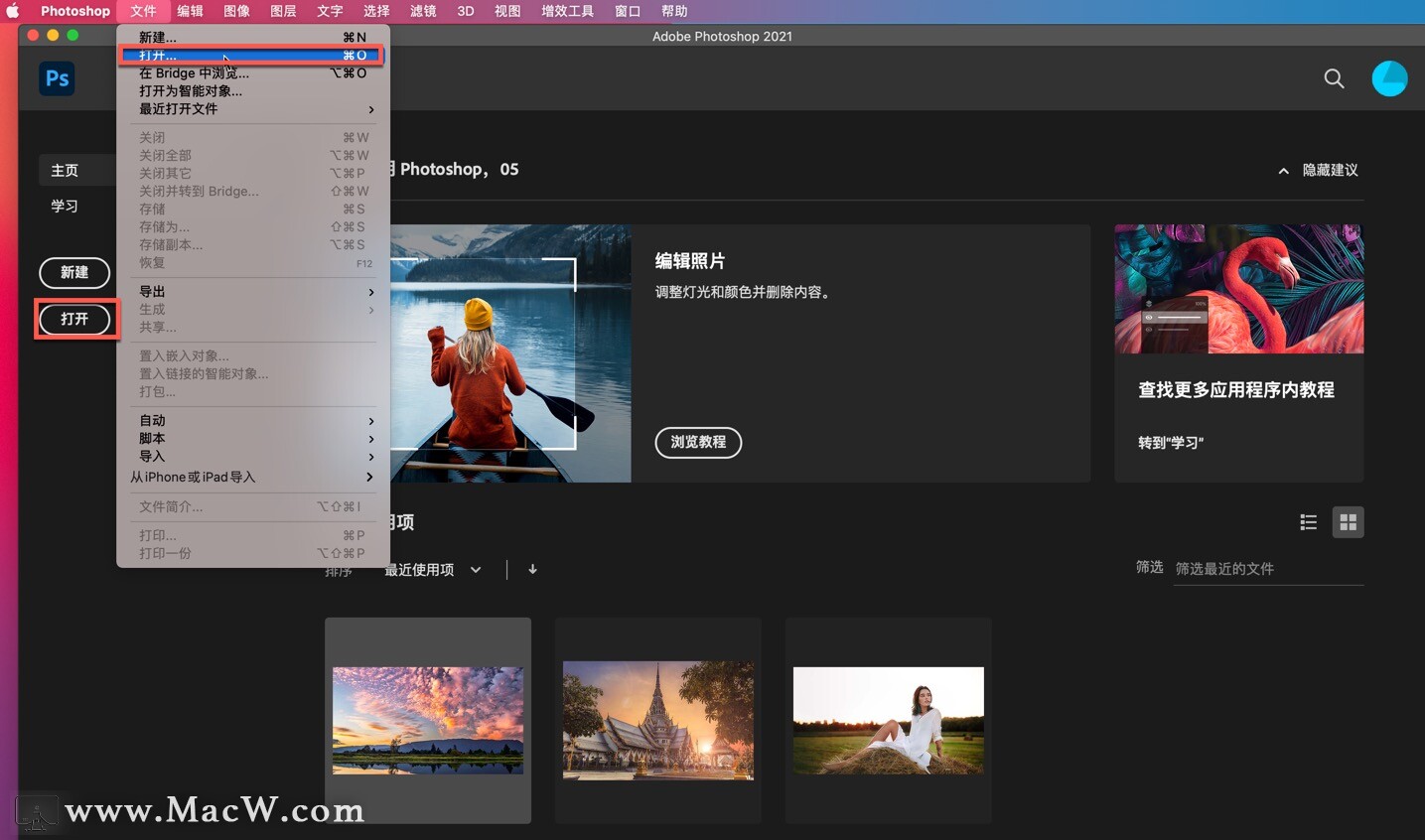Viewport: 1425px width, 840px height.
Task: Open the Photoshop application menu
Action: [75, 11]
